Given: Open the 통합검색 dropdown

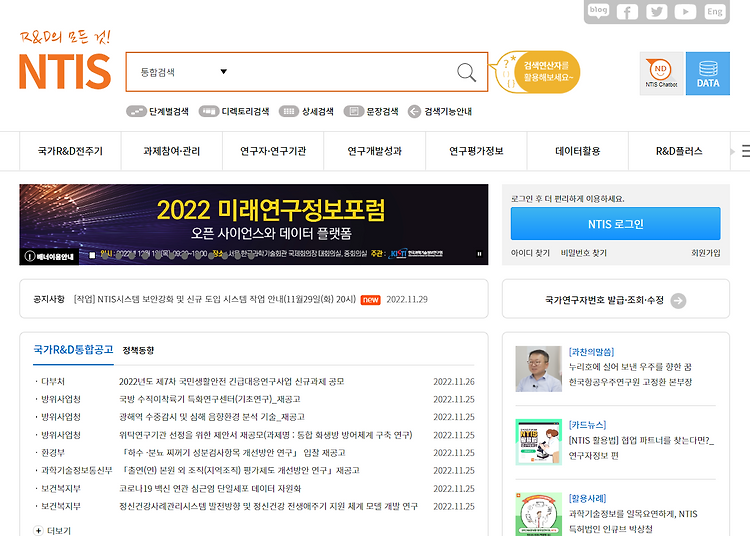Looking at the screenshot, I should [x=184, y=72].
